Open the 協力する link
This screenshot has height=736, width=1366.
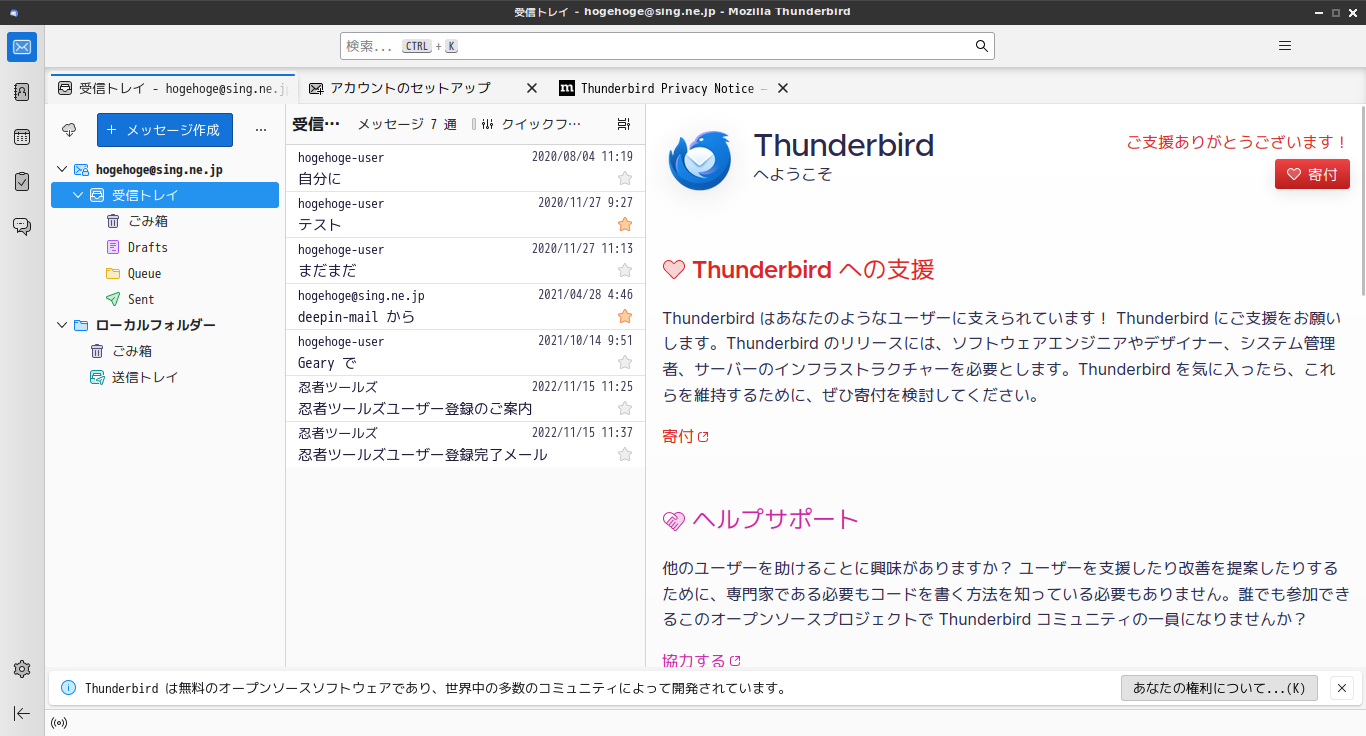[701, 660]
